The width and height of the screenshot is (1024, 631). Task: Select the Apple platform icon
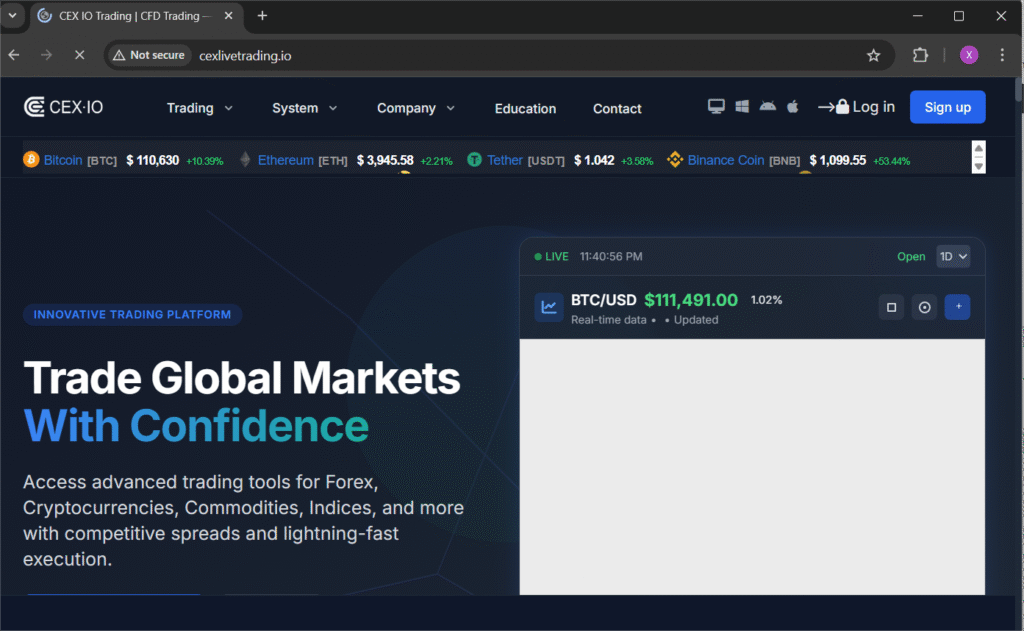pyautogui.click(x=793, y=104)
